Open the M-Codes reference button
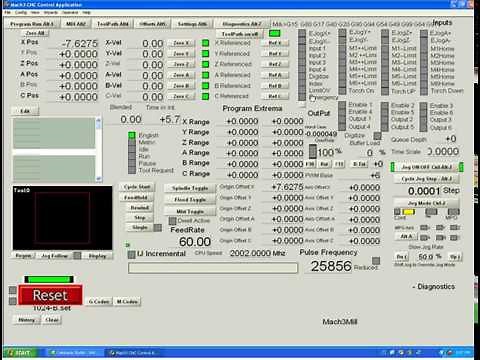Viewport: 480px width, 360px height. (127, 302)
